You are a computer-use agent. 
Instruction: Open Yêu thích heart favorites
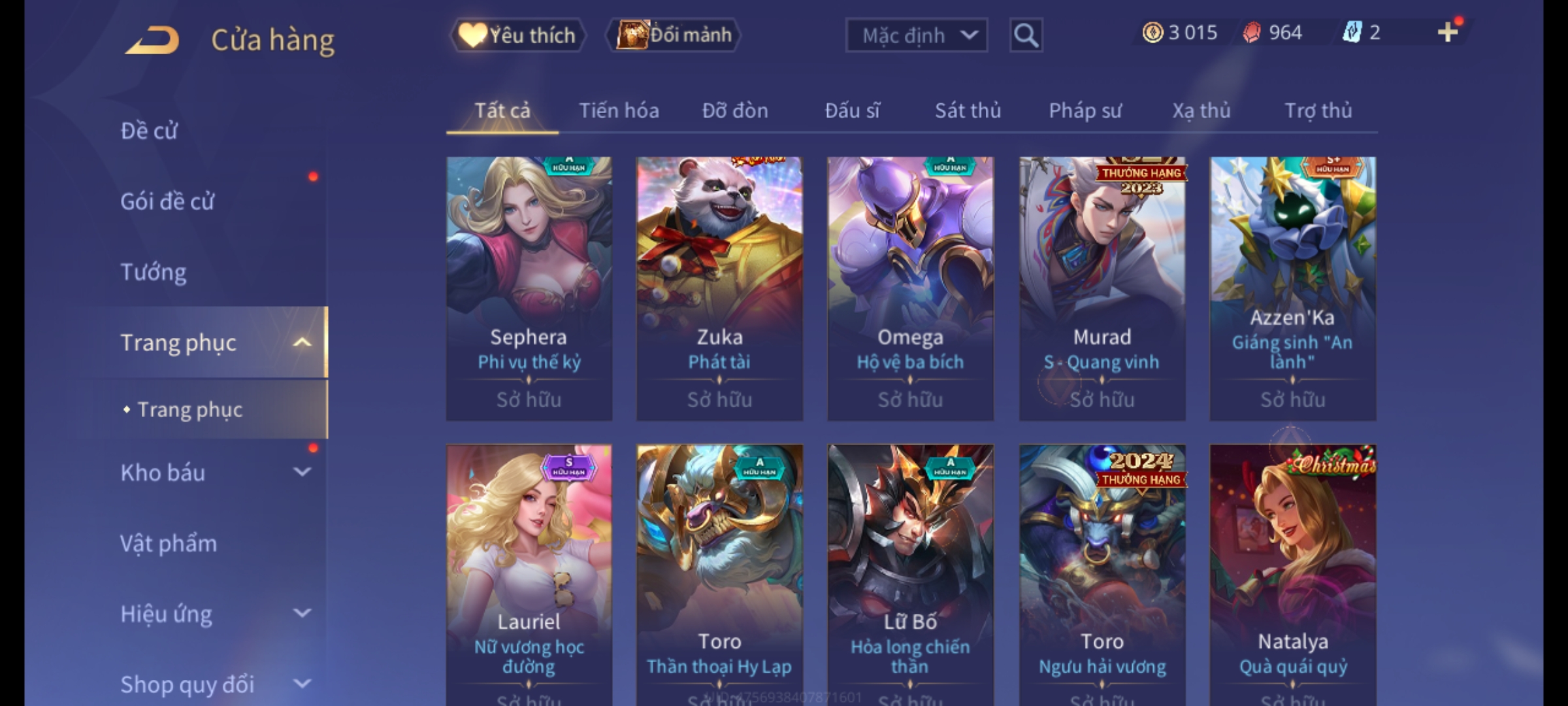click(517, 35)
